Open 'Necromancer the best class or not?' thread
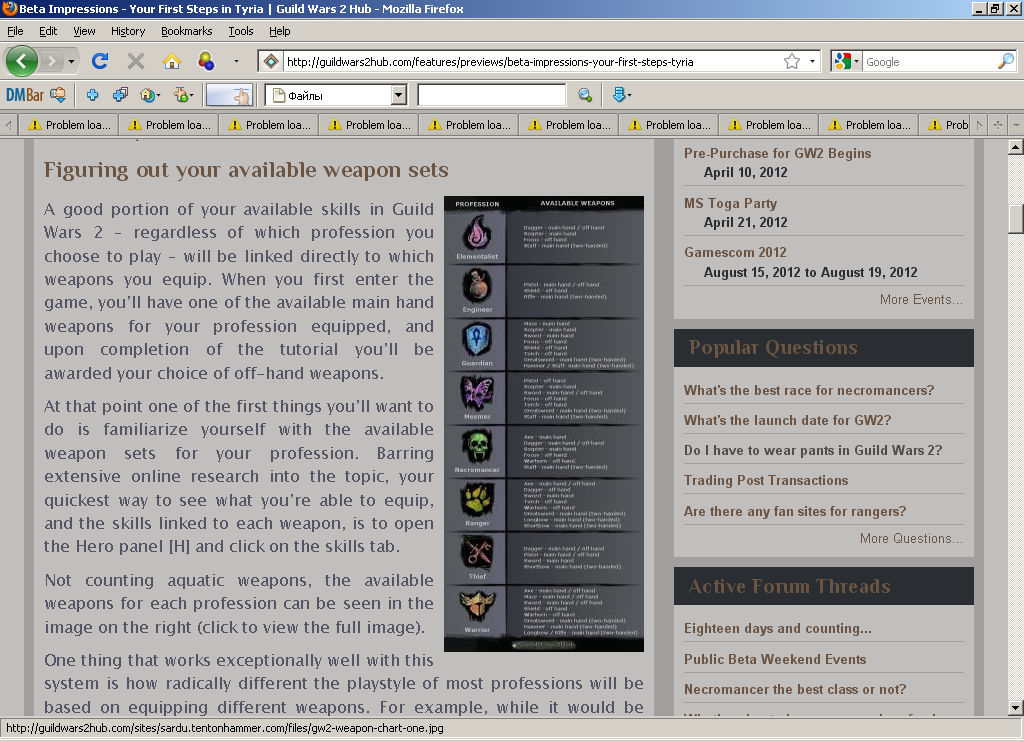The image size is (1024, 742). tap(795, 690)
